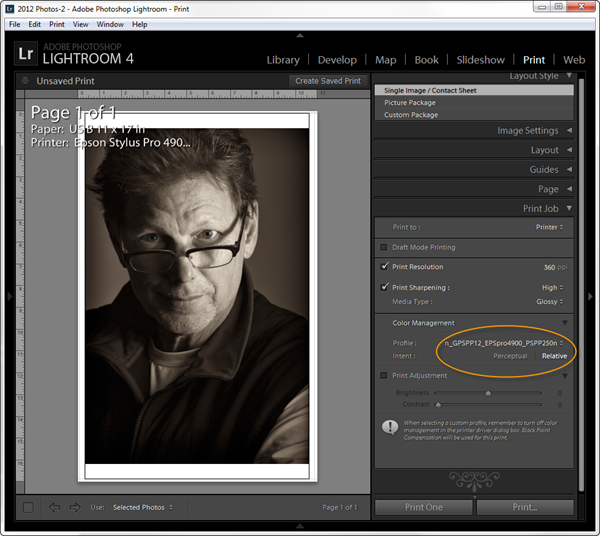Screen dimensions: 600x536
Task: Uncheck Print Resolution checkbox
Action: (x=385, y=267)
